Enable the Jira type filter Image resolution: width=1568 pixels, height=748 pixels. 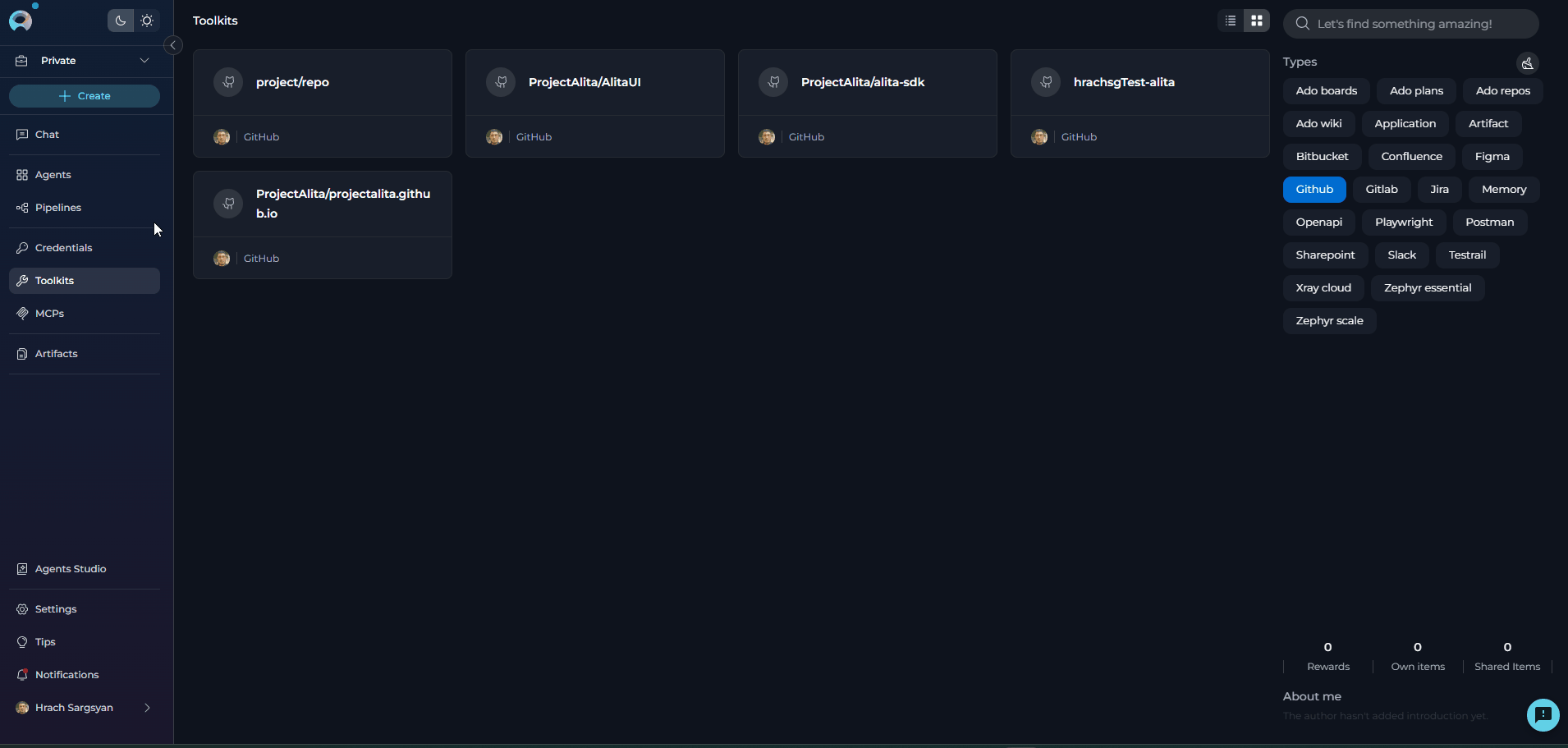point(1439,189)
